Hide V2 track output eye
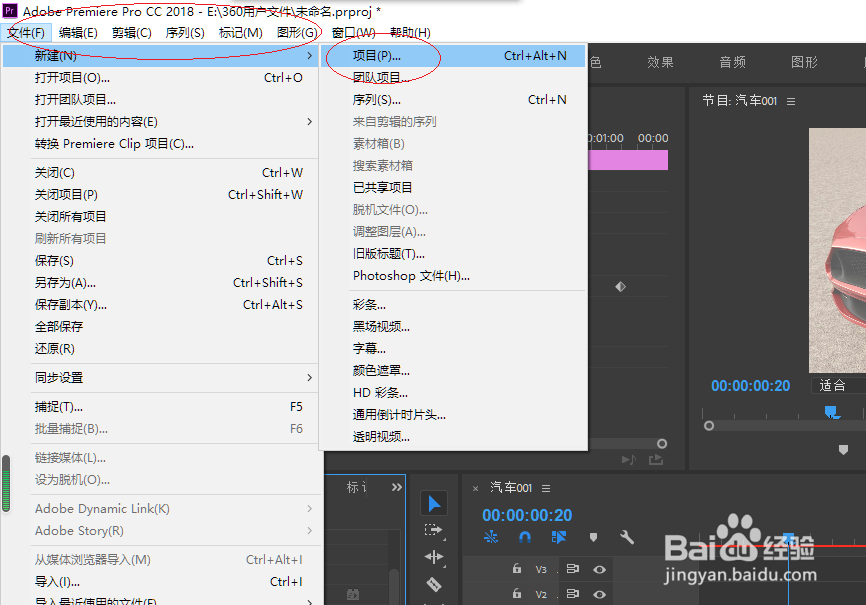The width and height of the screenshot is (866, 605). pyautogui.click(x=599, y=595)
